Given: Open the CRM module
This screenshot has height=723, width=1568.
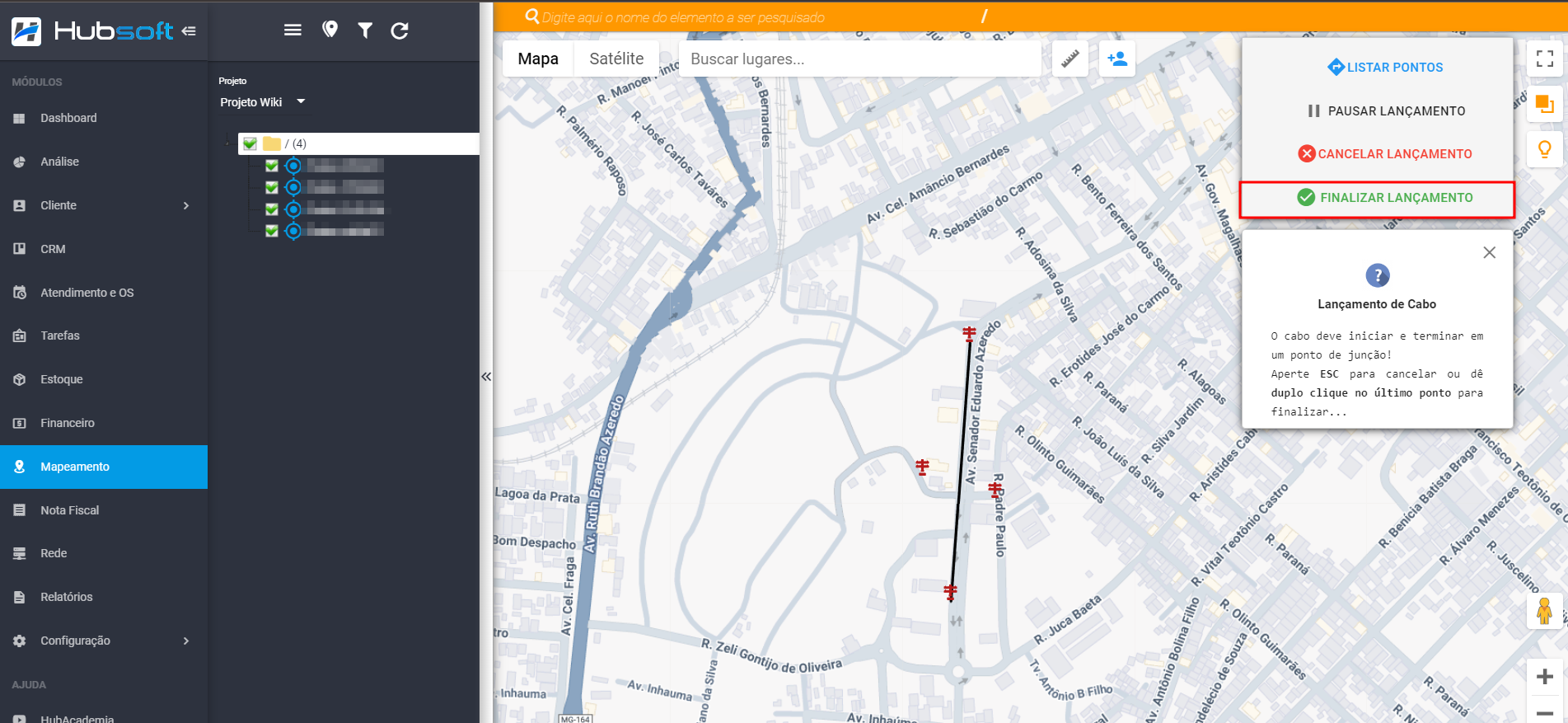Looking at the screenshot, I should click(x=104, y=249).
